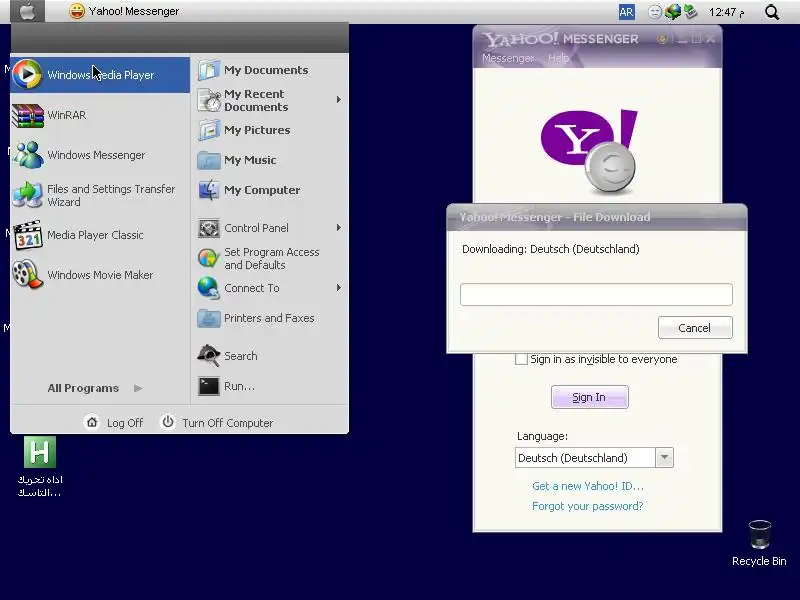
Task: Click the Log Off house icon
Action: click(x=92, y=422)
